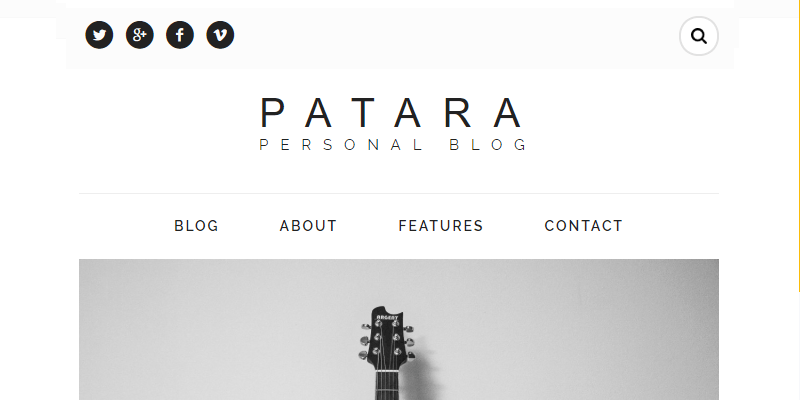Open the ABOUT page
Screen dimensions: 800x400
click(x=308, y=226)
